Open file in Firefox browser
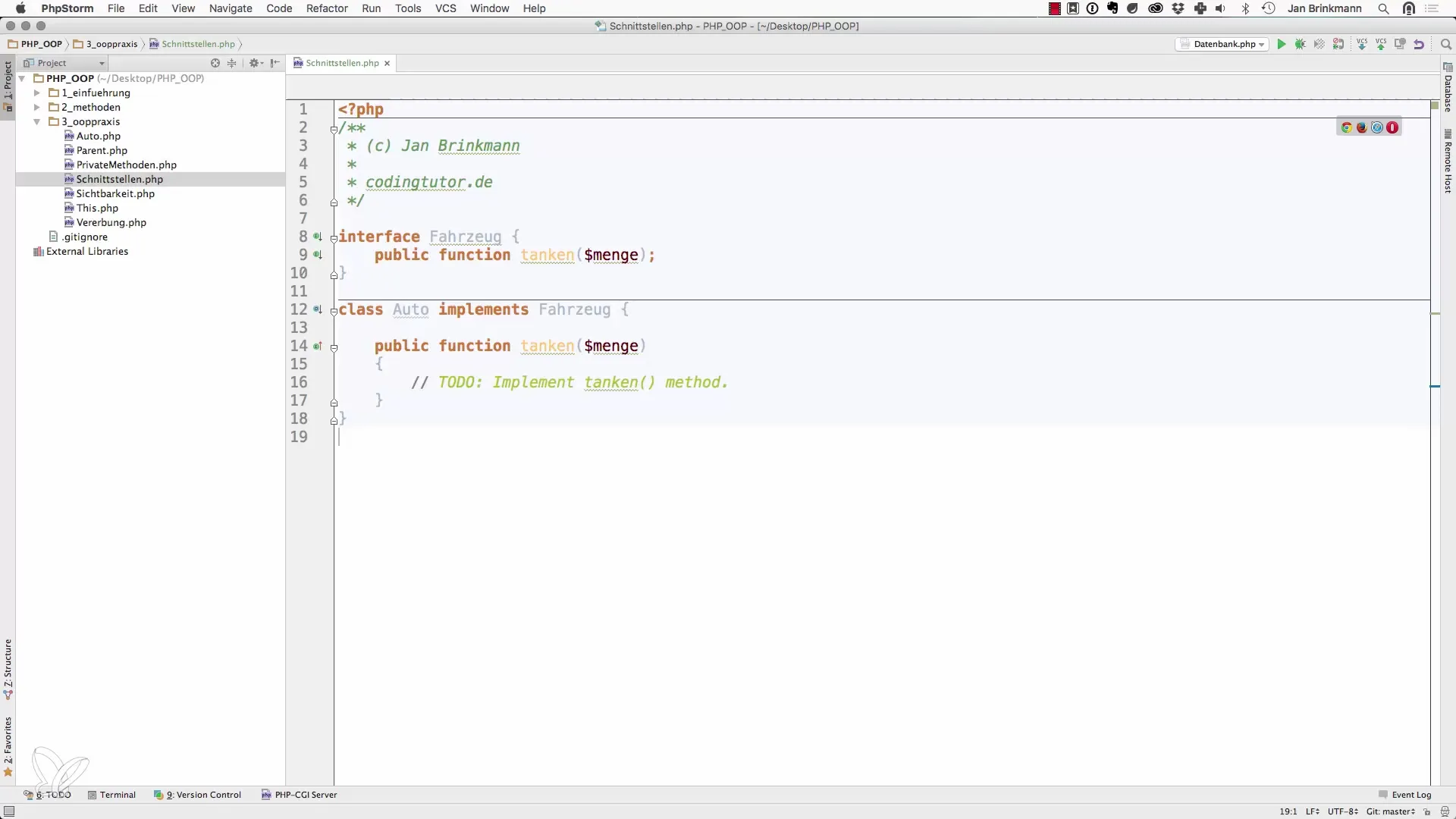Viewport: 1456px width, 819px height. pyautogui.click(x=1362, y=127)
